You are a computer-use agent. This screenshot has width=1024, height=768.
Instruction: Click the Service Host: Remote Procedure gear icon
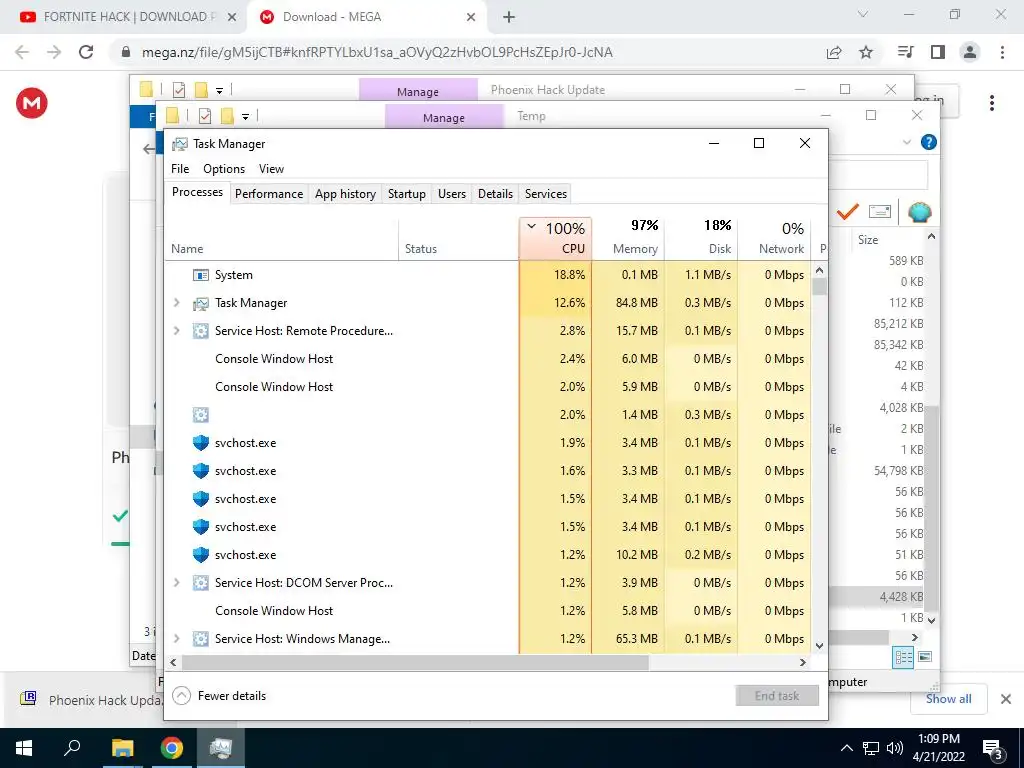pyautogui.click(x=200, y=330)
